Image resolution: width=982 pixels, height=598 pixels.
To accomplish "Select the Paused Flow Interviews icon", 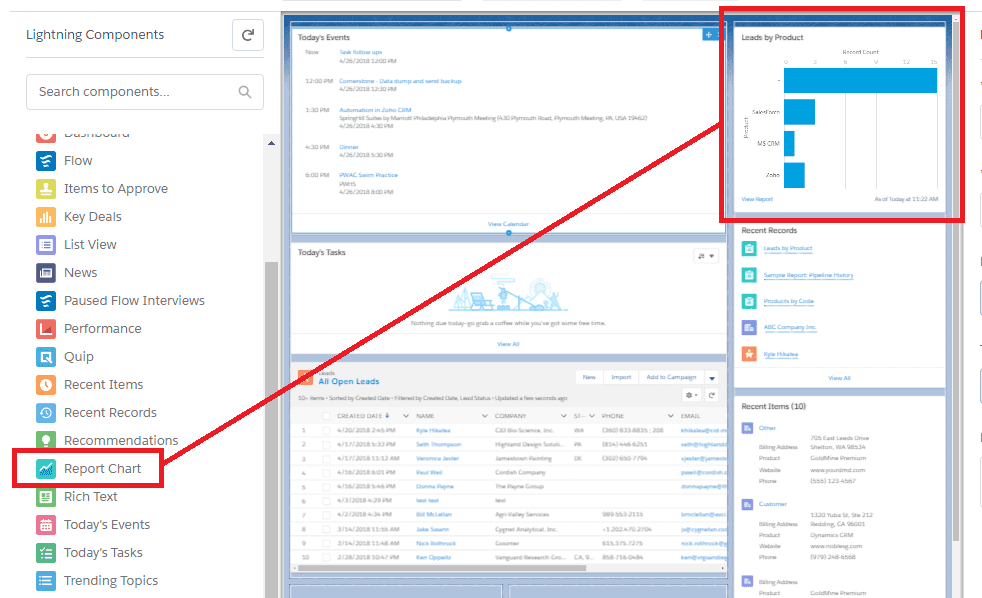I will point(46,301).
